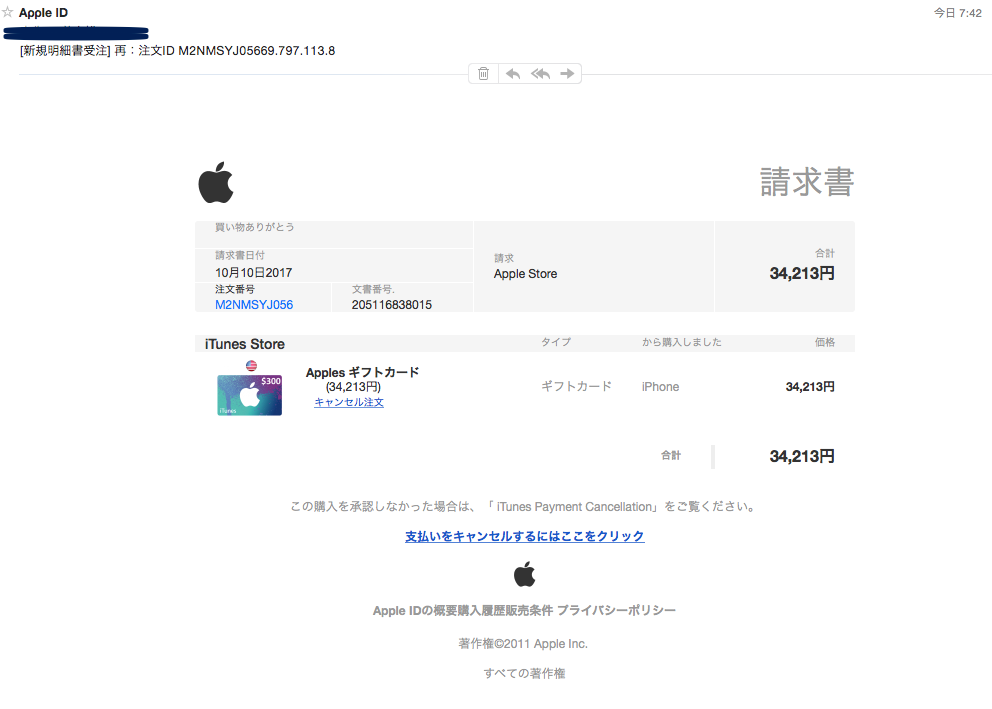The height and width of the screenshot is (709, 992).
Task: Click the キャンセル注文 link
Action: (349, 402)
